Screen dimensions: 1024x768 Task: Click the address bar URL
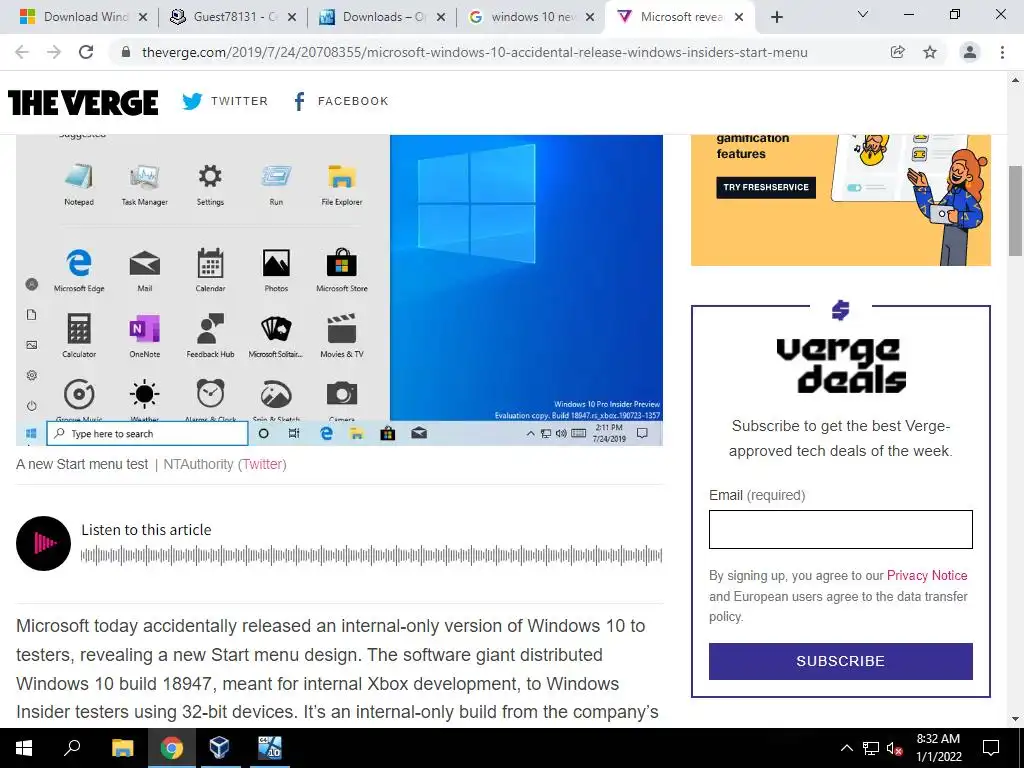click(x=475, y=52)
